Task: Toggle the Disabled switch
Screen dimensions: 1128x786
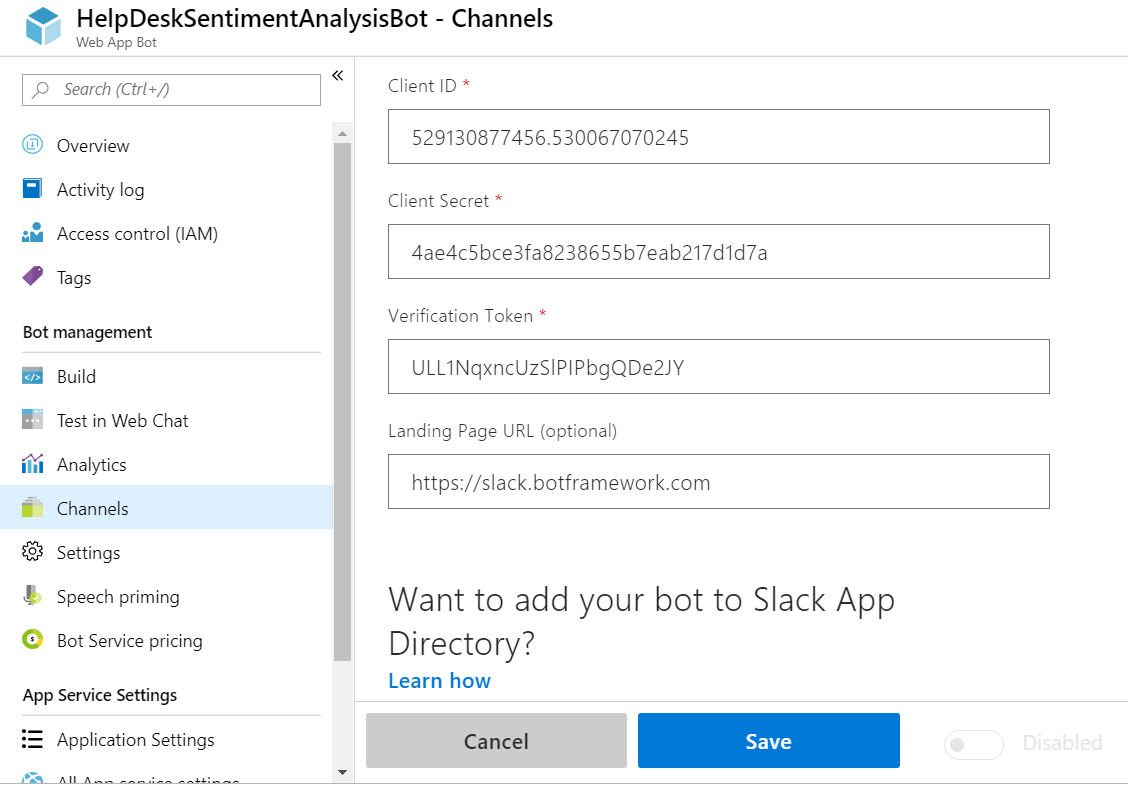Action: pos(973,744)
